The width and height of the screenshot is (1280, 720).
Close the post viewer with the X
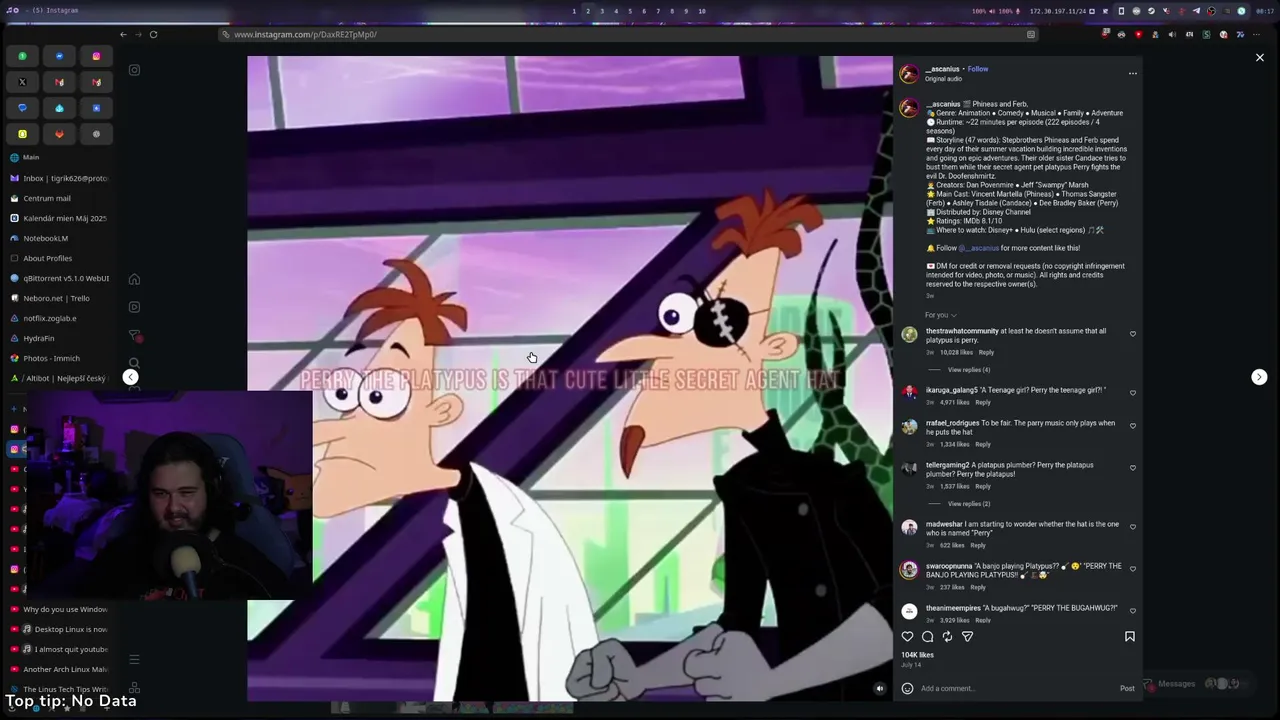pos(1259,58)
